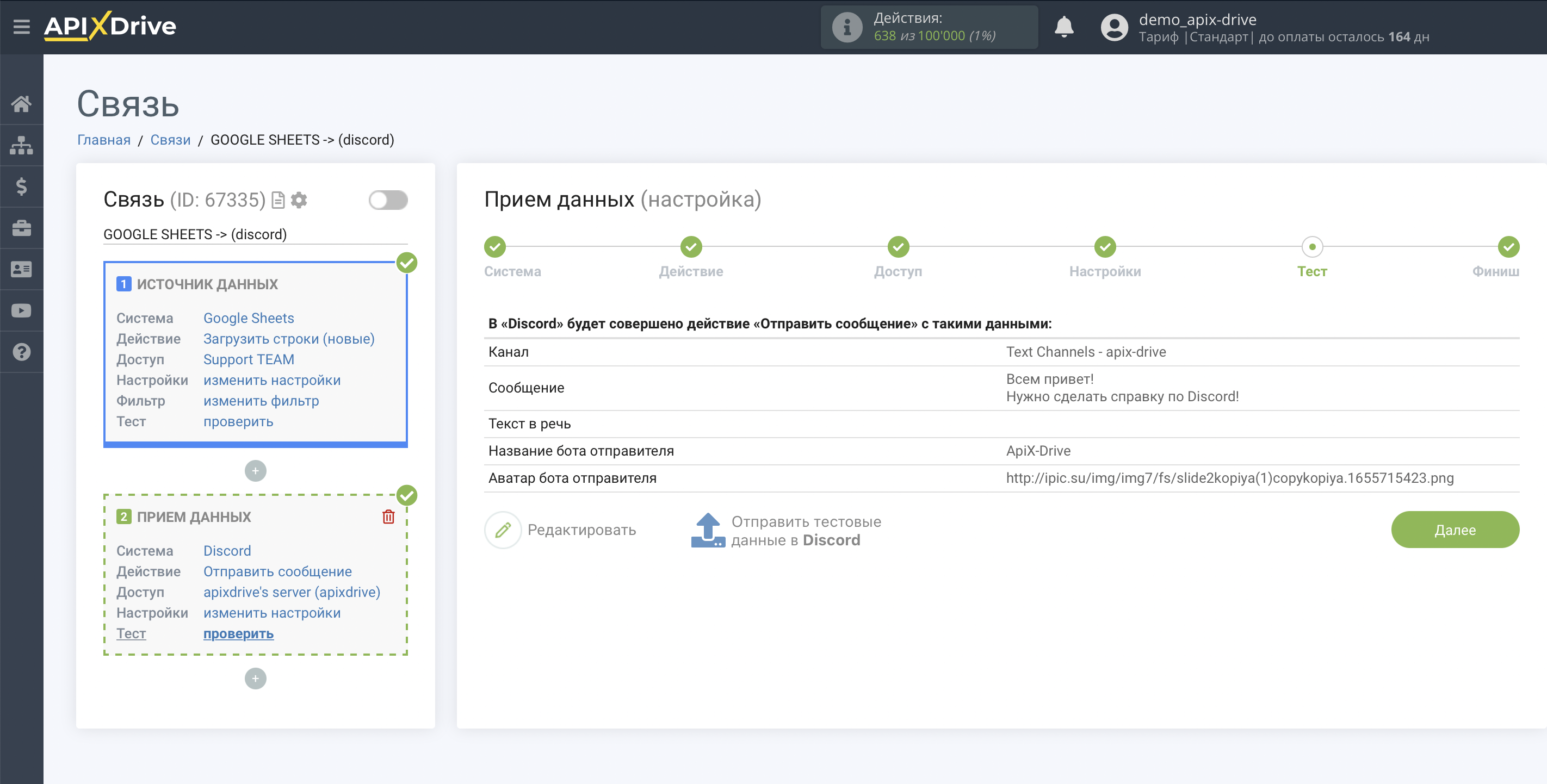Open billing dollar icon in sidebar

pos(22,186)
